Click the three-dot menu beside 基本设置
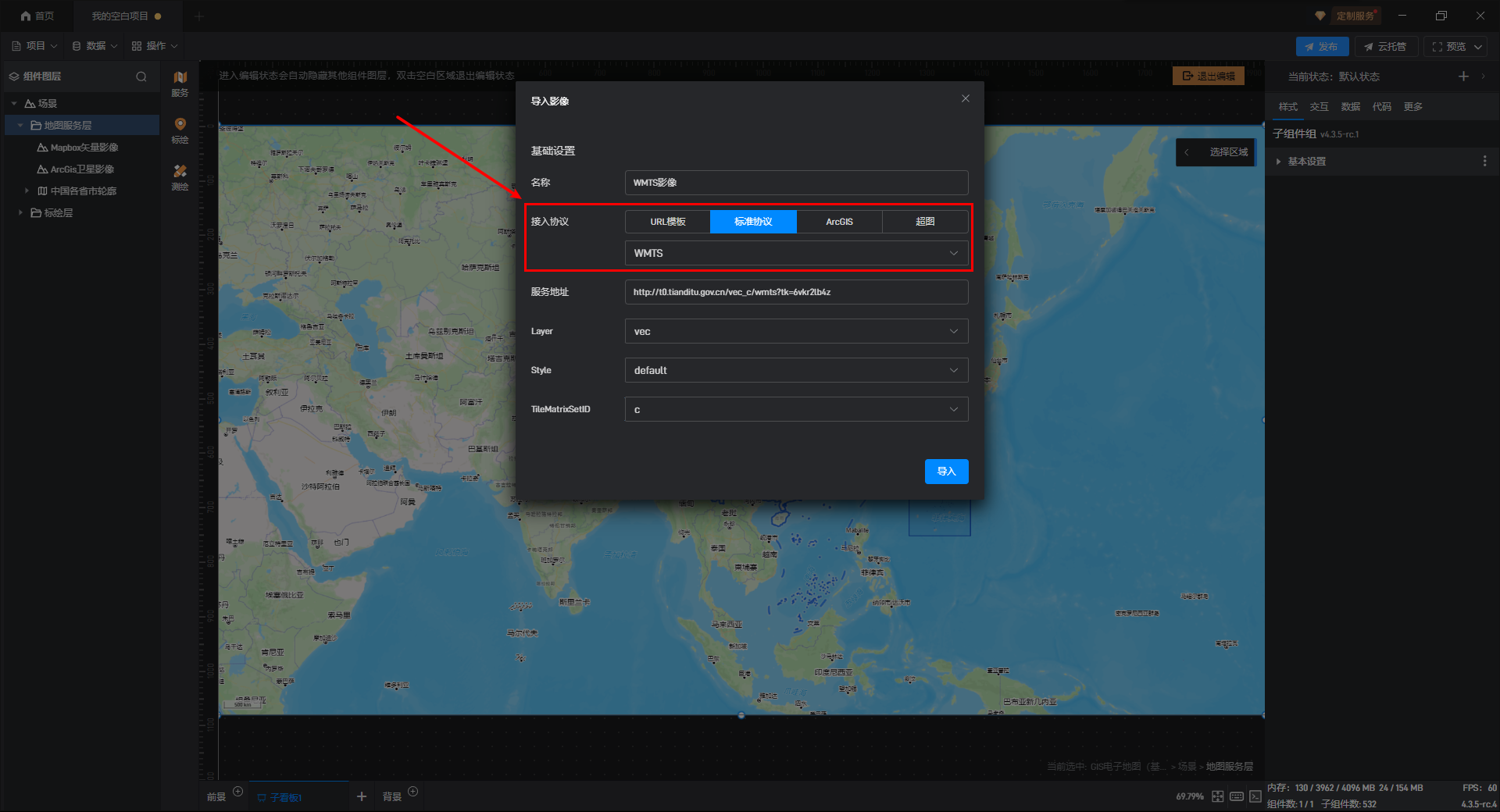 [1484, 161]
